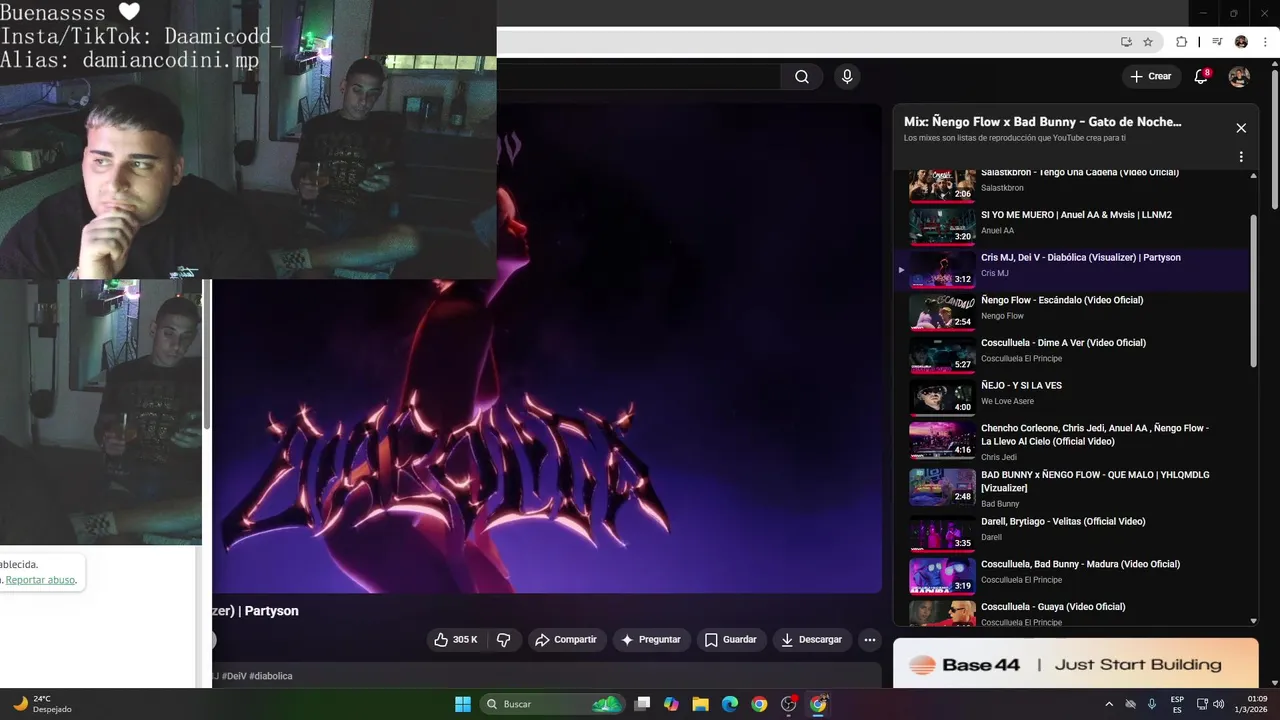Dislike the video with thumbs-down
Image resolution: width=1280 pixels, height=720 pixels.
[x=503, y=640]
